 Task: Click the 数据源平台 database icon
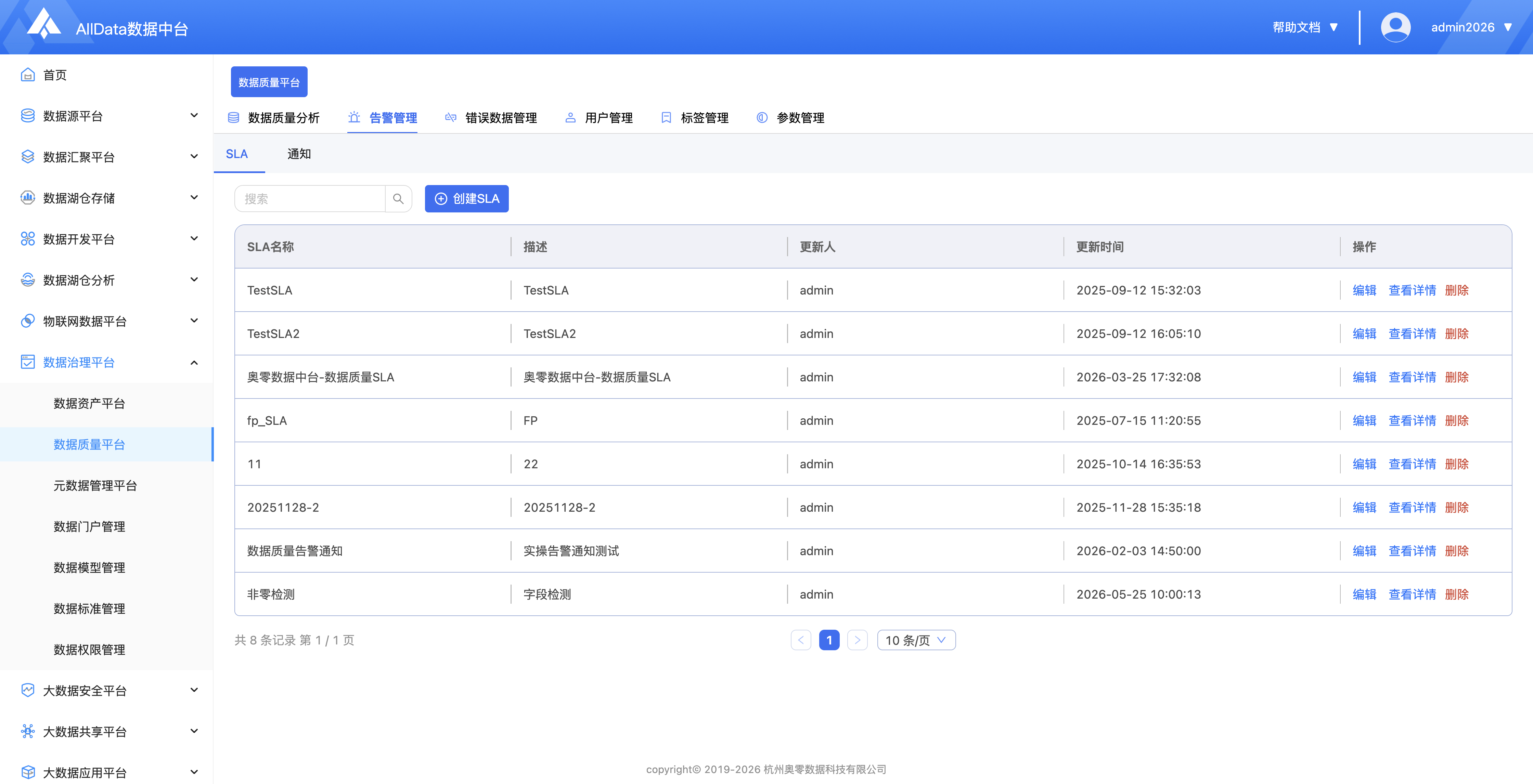point(27,116)
